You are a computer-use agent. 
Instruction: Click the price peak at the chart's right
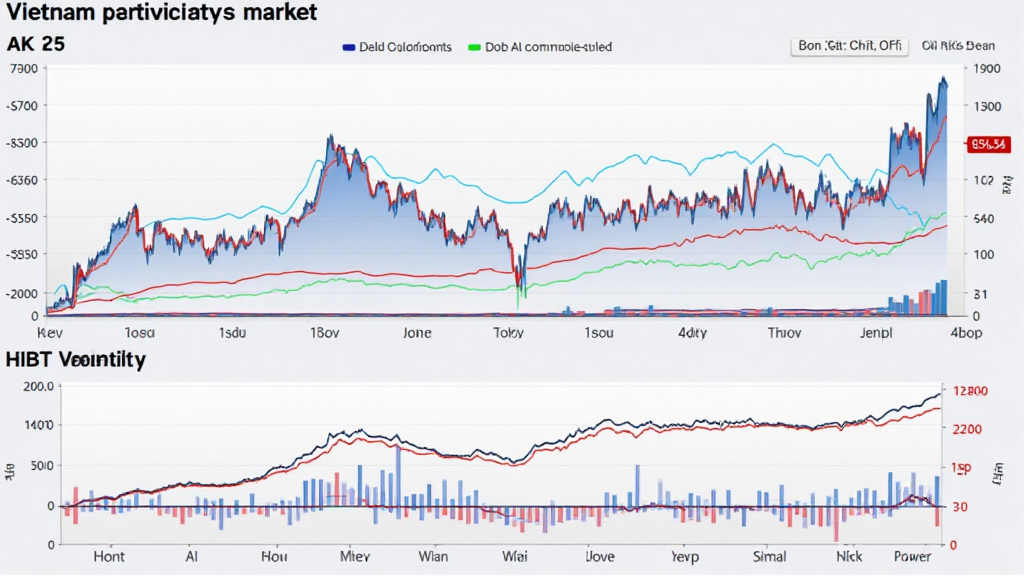pyautogui.click(x=942, y=82)
